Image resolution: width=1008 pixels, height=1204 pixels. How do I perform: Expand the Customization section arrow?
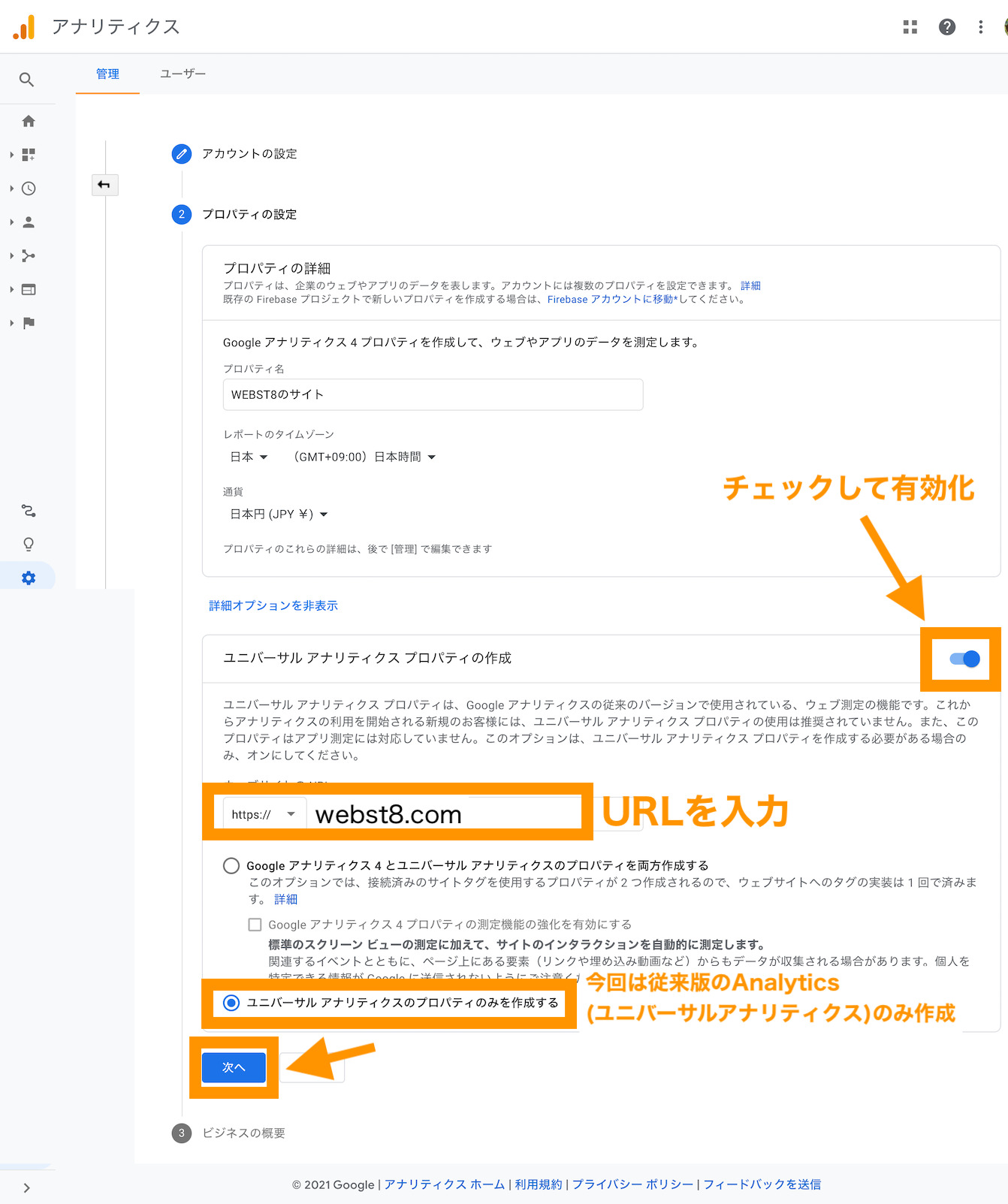[x=11, y=155]
